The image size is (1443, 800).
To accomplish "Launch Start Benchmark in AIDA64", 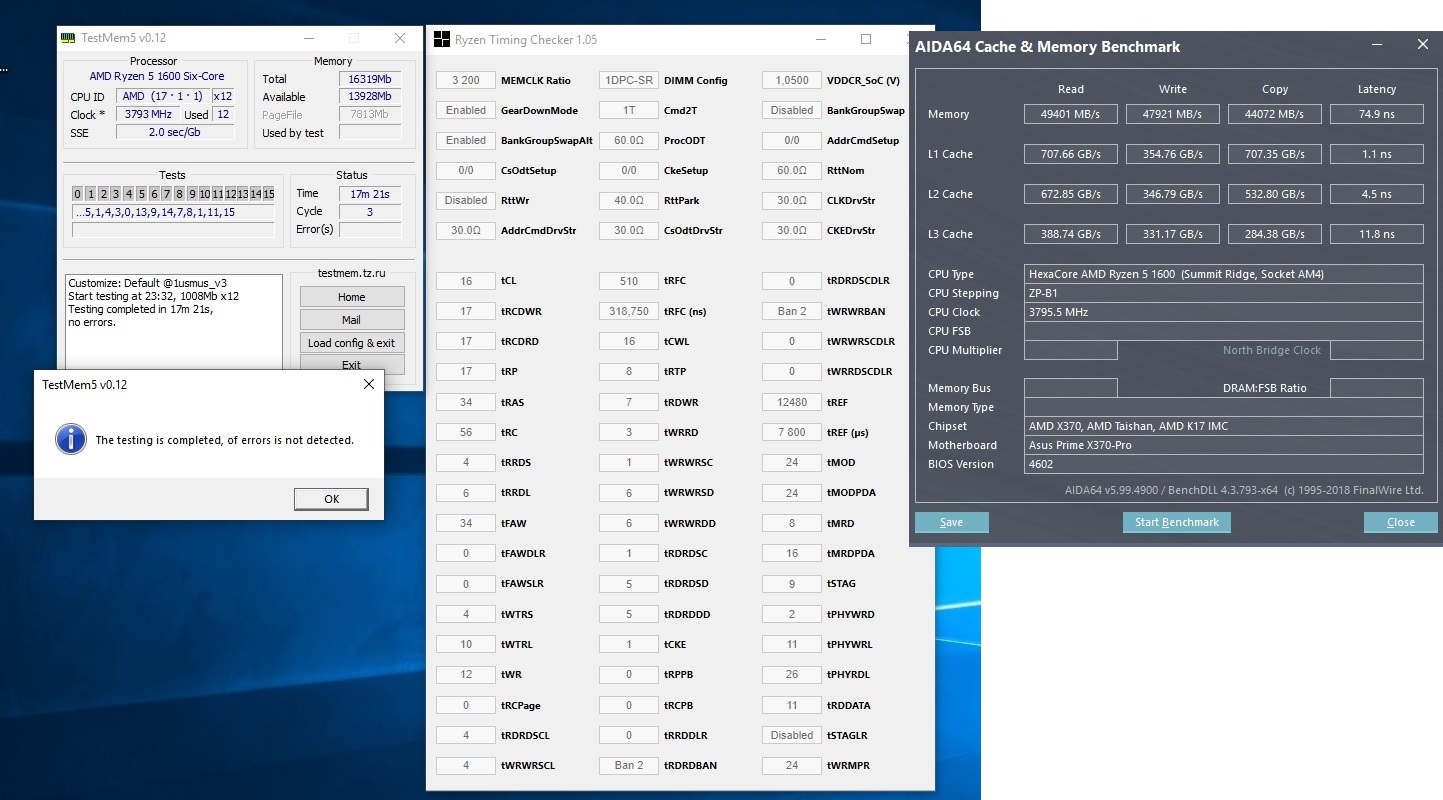I will 1177,522.
